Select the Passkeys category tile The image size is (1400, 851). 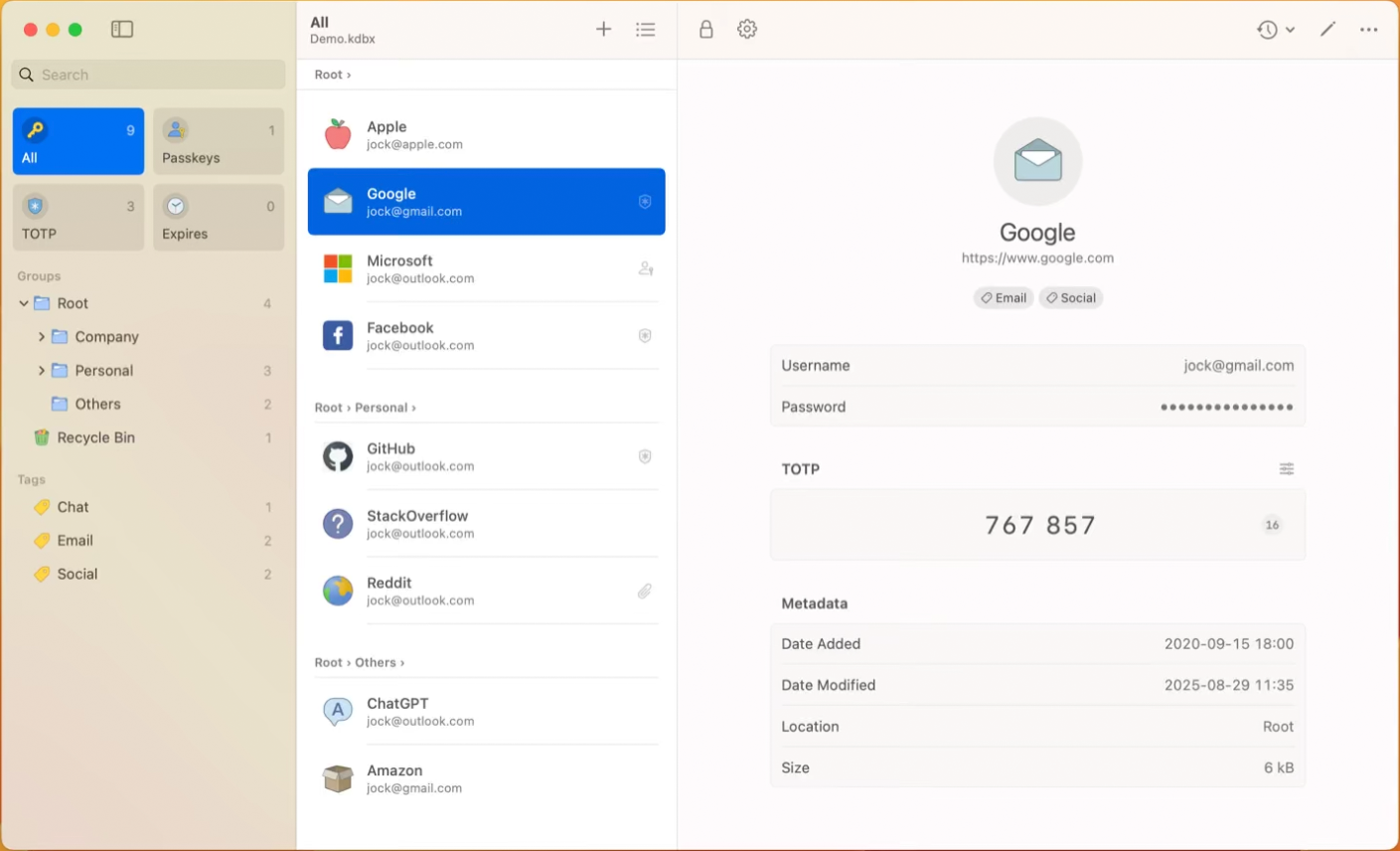[219, 141]
